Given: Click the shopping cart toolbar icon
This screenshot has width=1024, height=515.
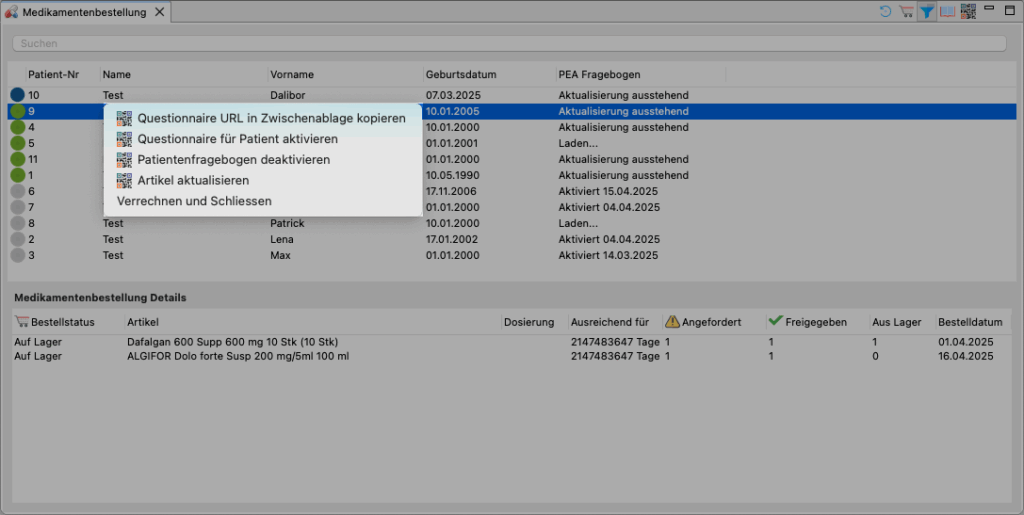Looking at the screenshot, I should [x=906, y=12].
